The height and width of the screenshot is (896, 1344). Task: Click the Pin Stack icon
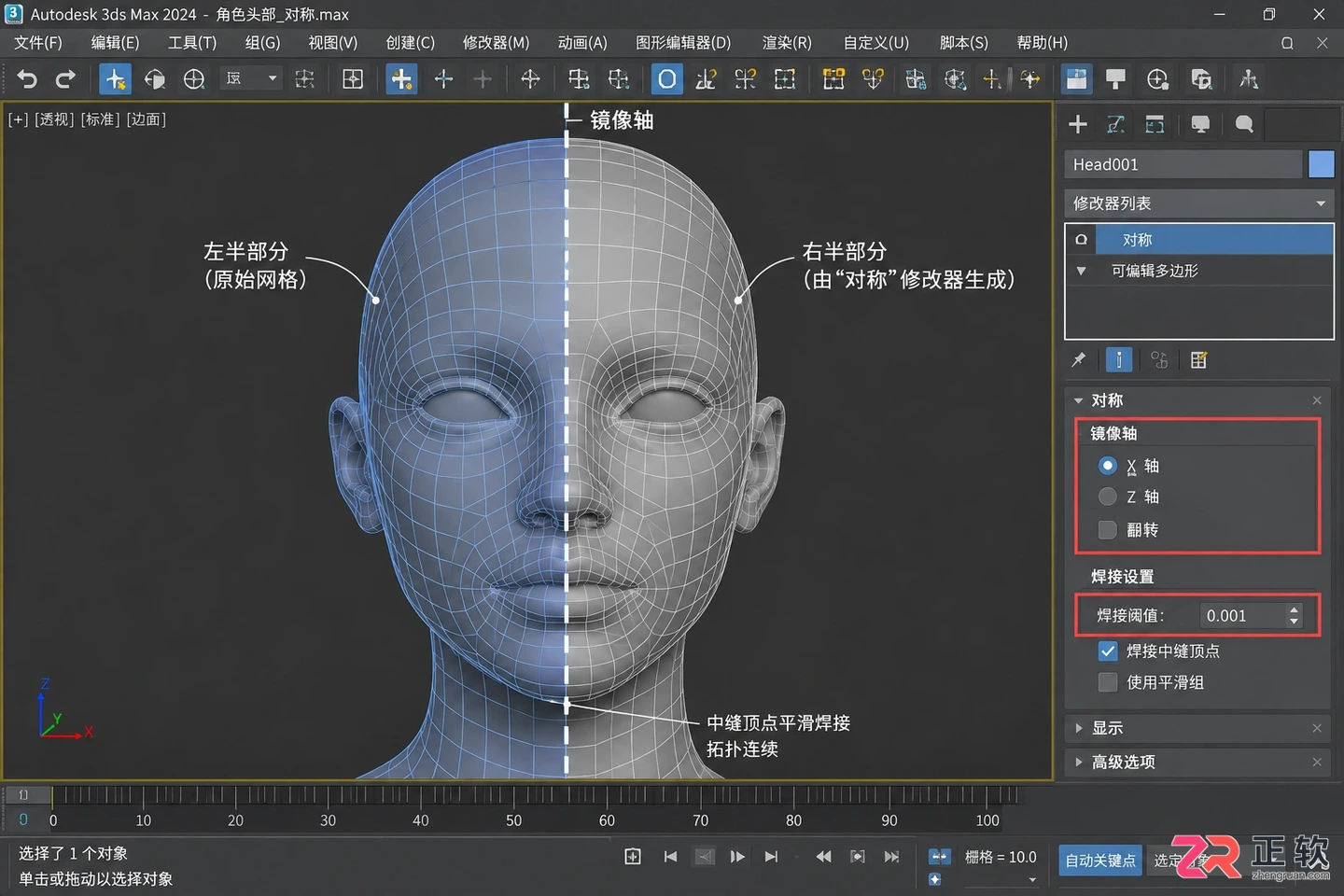1079,360
